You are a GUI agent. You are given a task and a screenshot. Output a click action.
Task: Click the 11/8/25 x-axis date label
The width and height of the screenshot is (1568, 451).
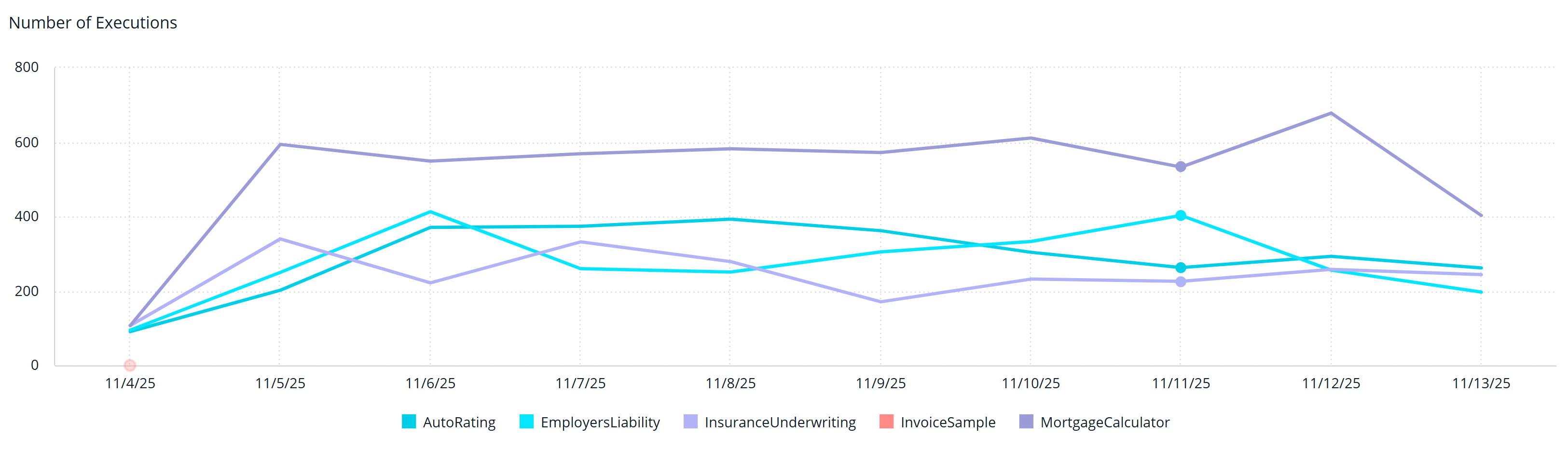click(x=730, y=383)
